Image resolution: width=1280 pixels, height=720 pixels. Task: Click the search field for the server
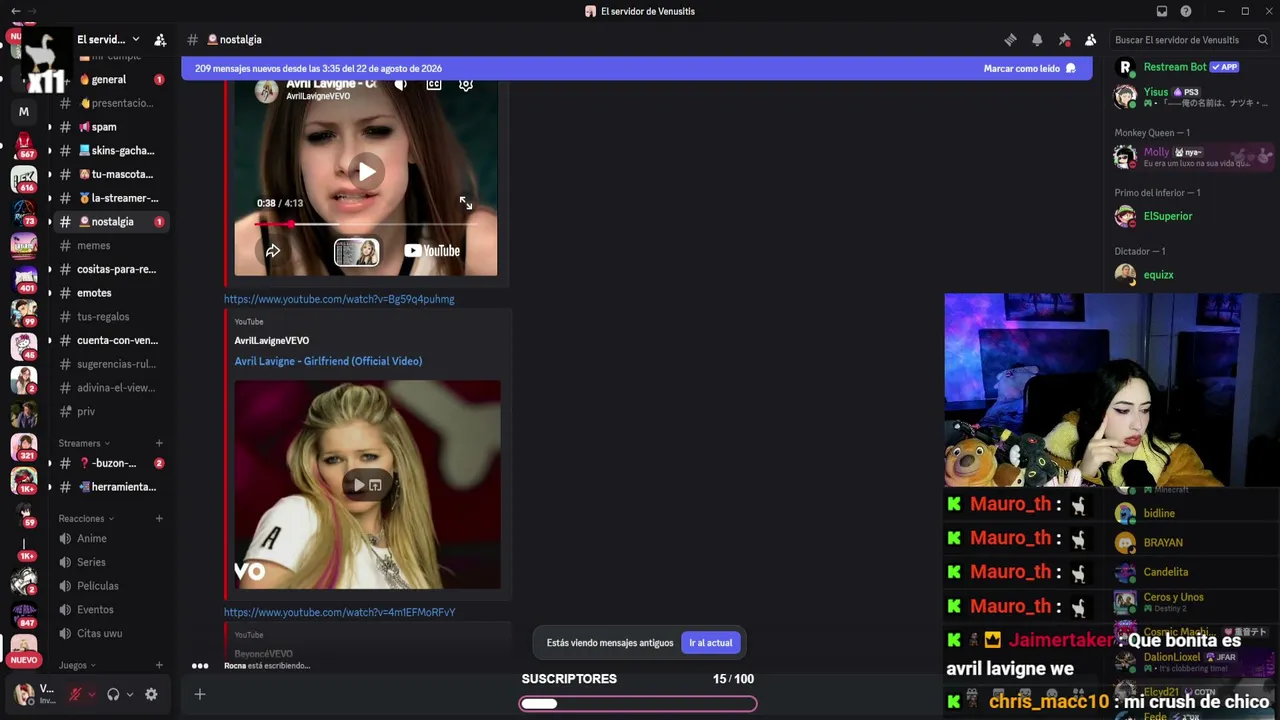pos(1191,40)
